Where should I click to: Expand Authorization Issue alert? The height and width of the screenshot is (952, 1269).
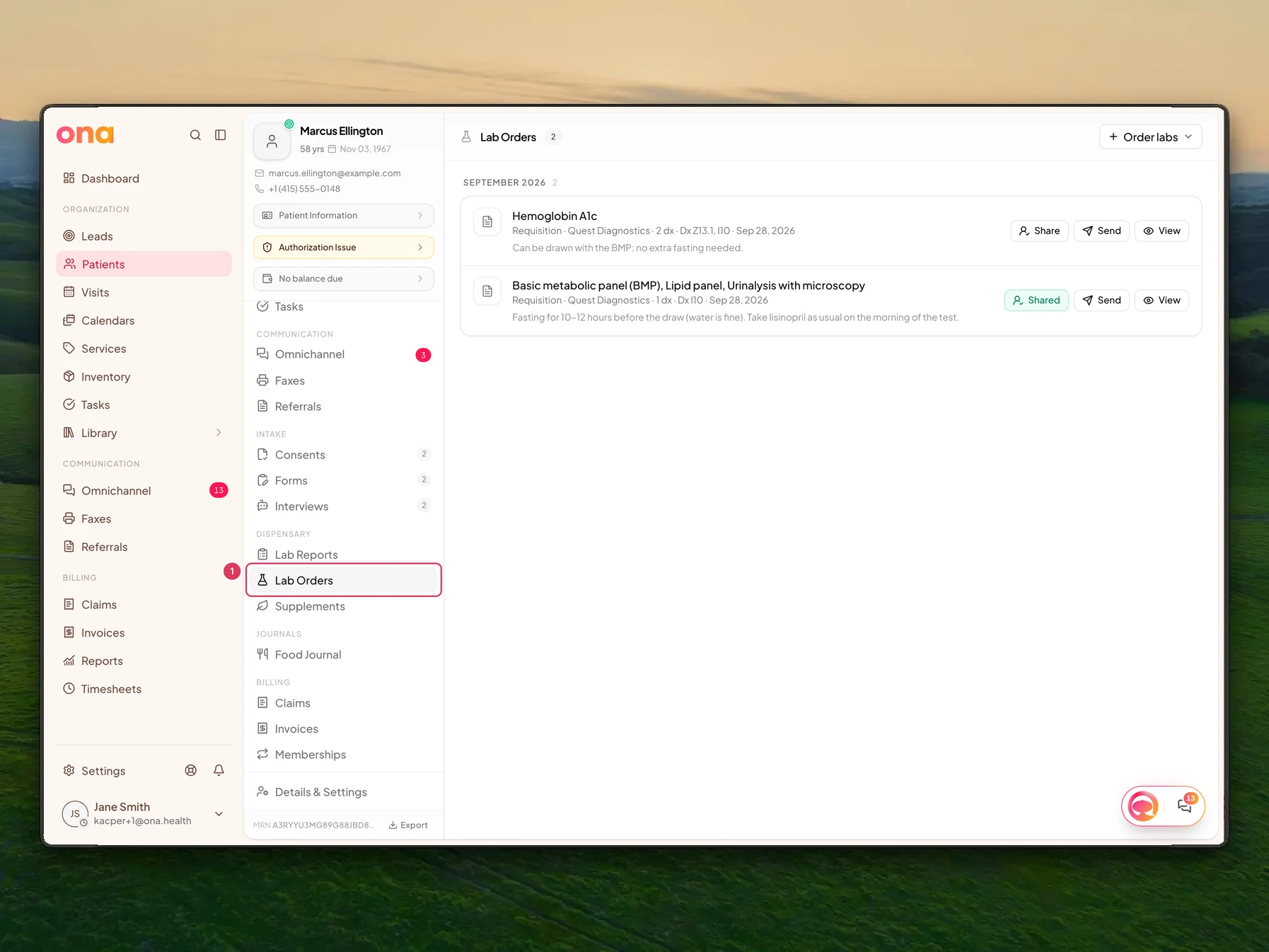point(344,248)
